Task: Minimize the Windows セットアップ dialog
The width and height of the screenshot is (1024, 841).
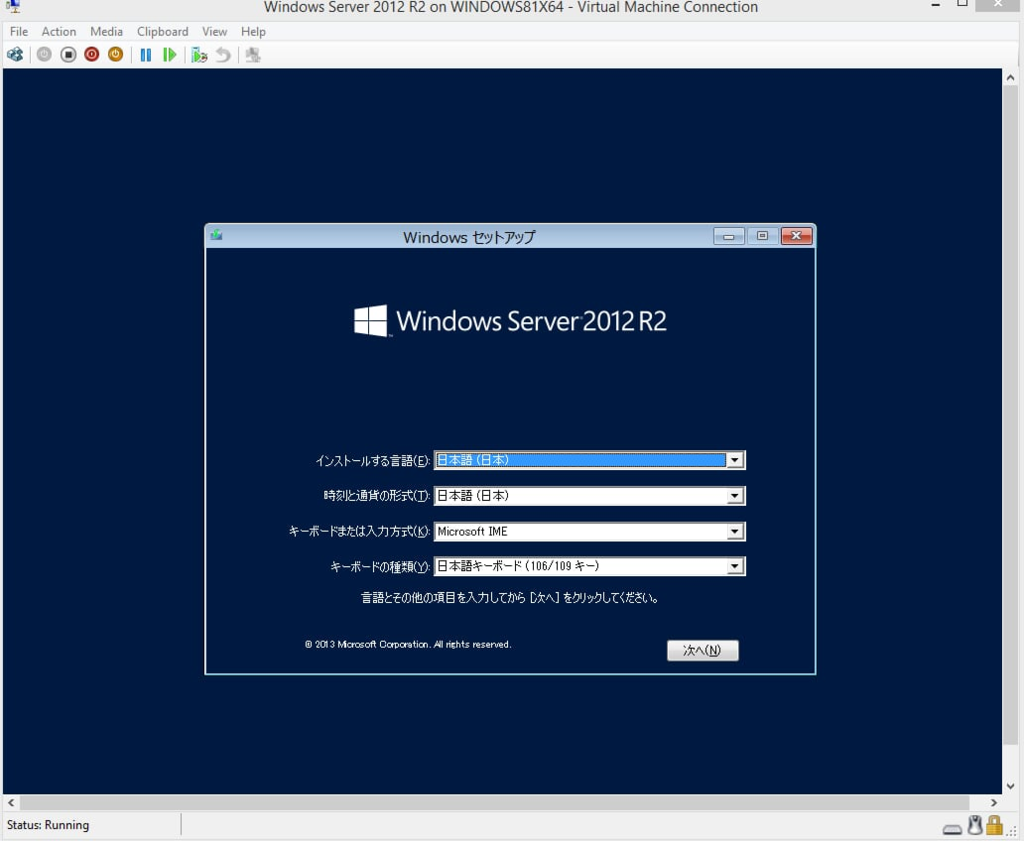Action: [x=729, y=236]
